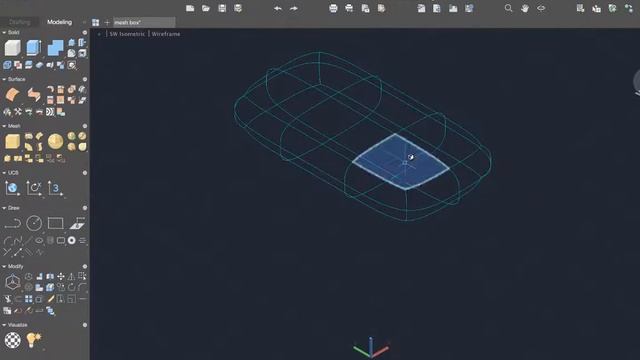This screenshot has height=360, width=640.
Task: Activate the Orbit tool in the top toolbar
Action: tap(541, 8)
